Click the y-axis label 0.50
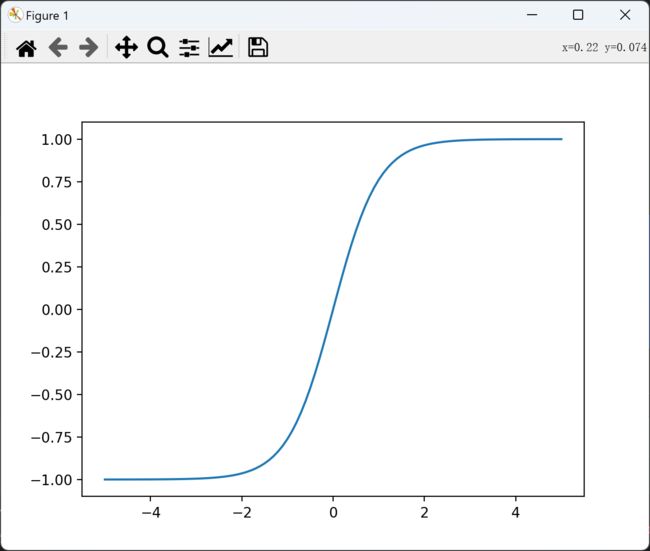The height and width of the screenshot is (551, 650). [56, 225]
